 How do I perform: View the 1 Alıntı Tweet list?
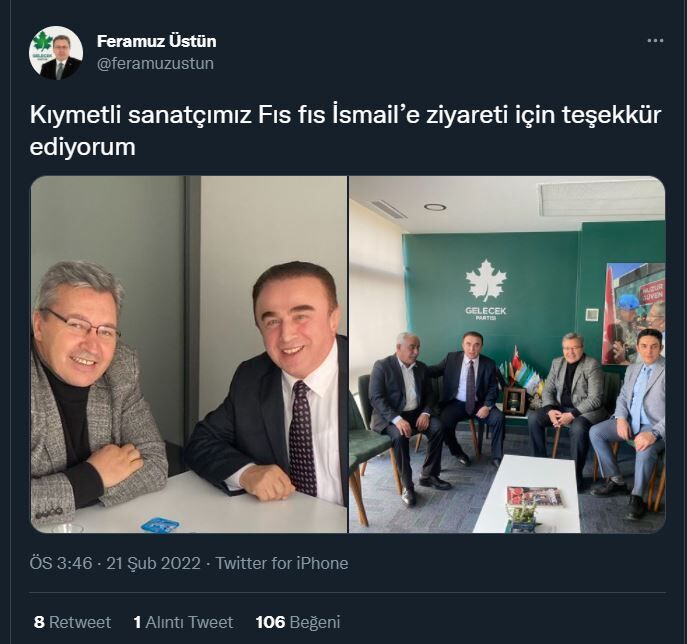coord(183,622)
